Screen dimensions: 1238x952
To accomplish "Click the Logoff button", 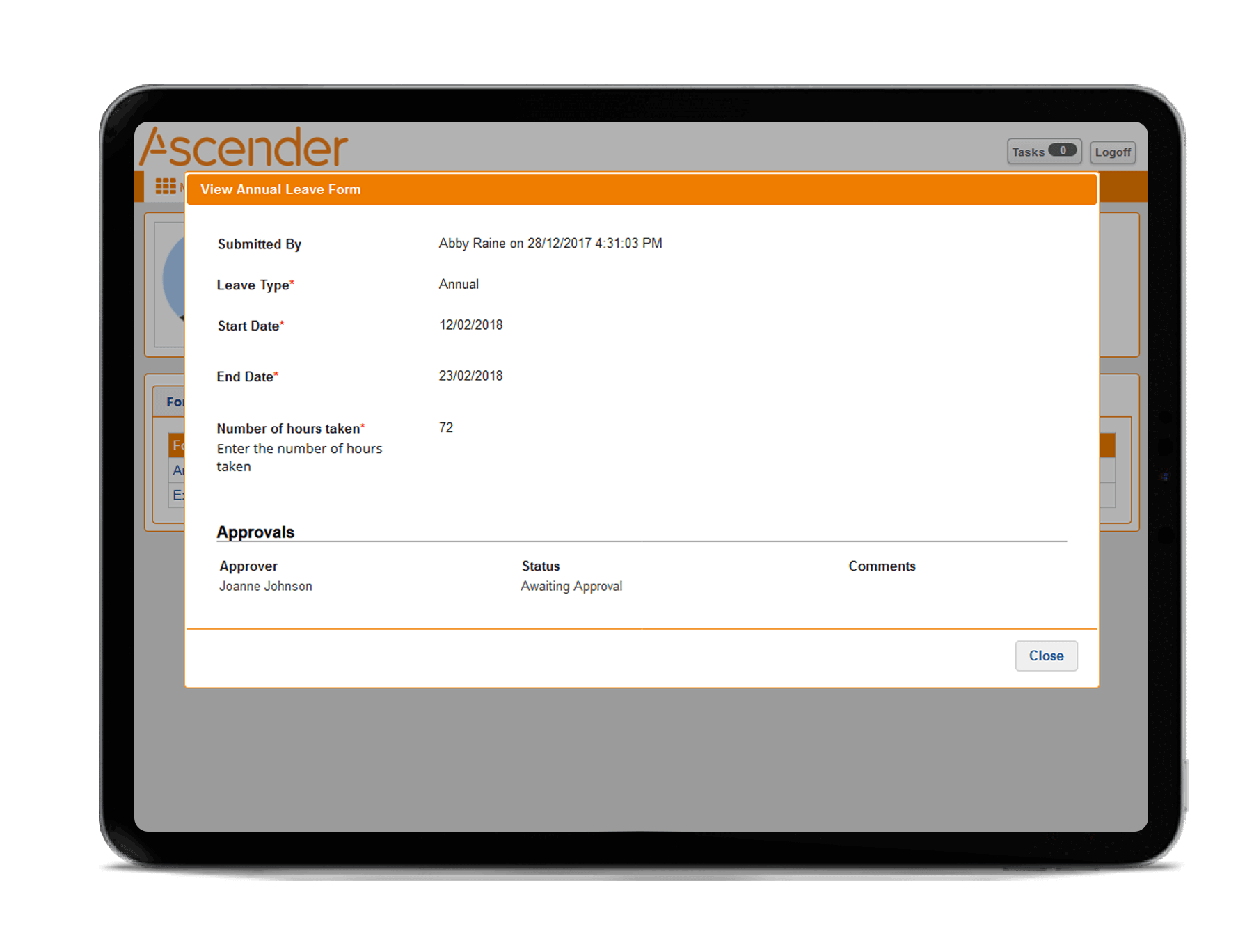I will click(x=1112, y=151).
